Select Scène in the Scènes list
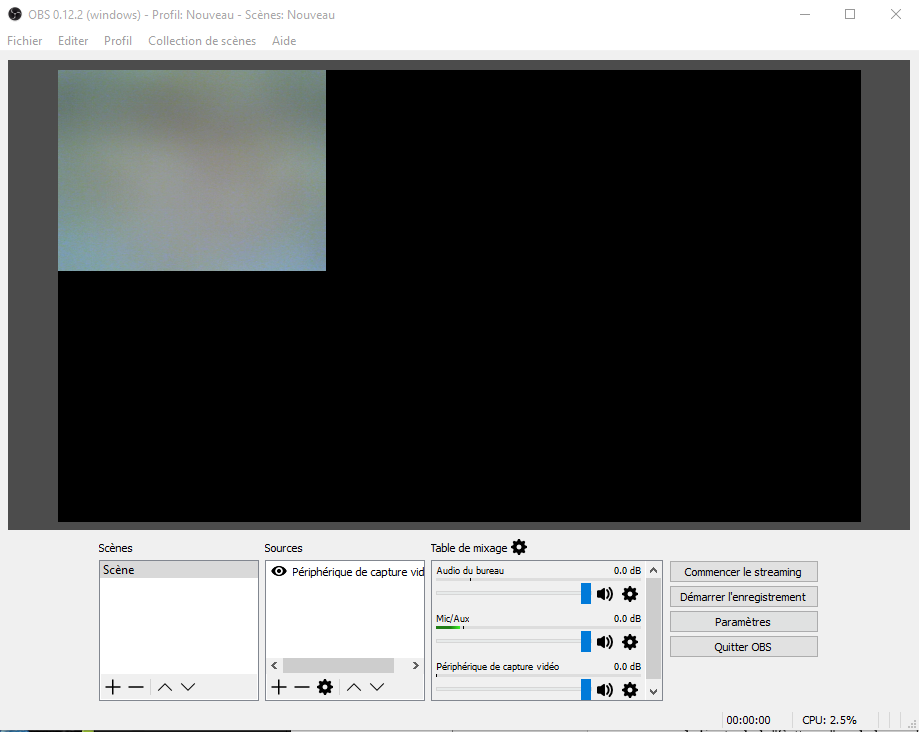 (178, 570)
